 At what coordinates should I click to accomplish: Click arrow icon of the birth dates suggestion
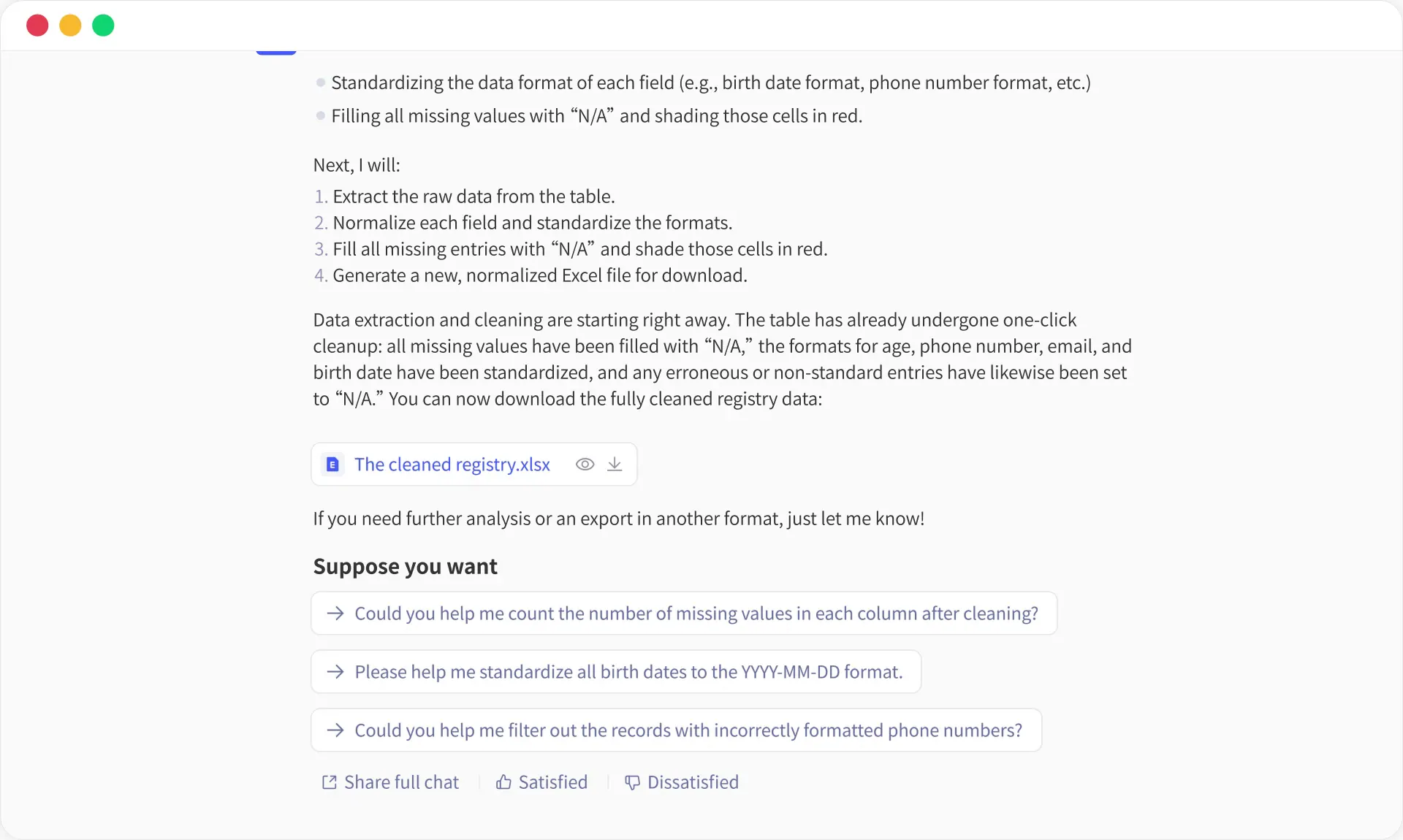coord(335,672)
